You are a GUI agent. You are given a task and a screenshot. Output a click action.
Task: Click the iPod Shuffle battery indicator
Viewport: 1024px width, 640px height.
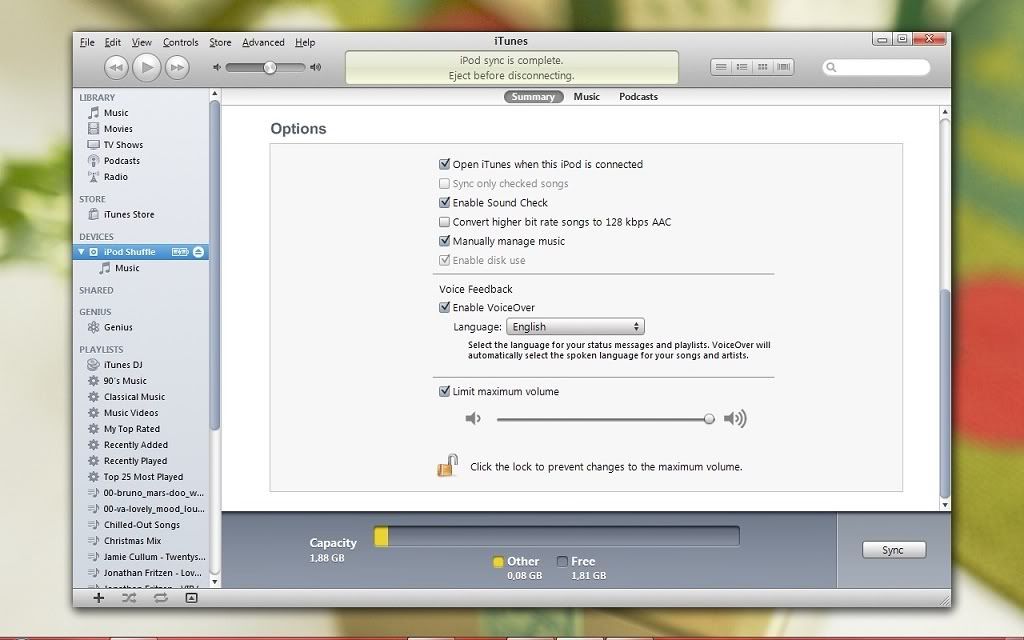(x=180, y=252)
